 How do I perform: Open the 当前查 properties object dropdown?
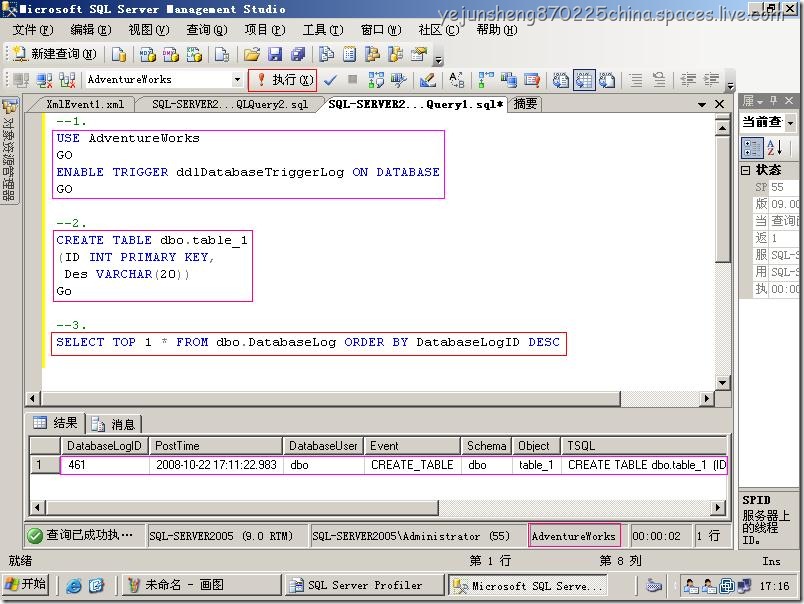[790, 123]
